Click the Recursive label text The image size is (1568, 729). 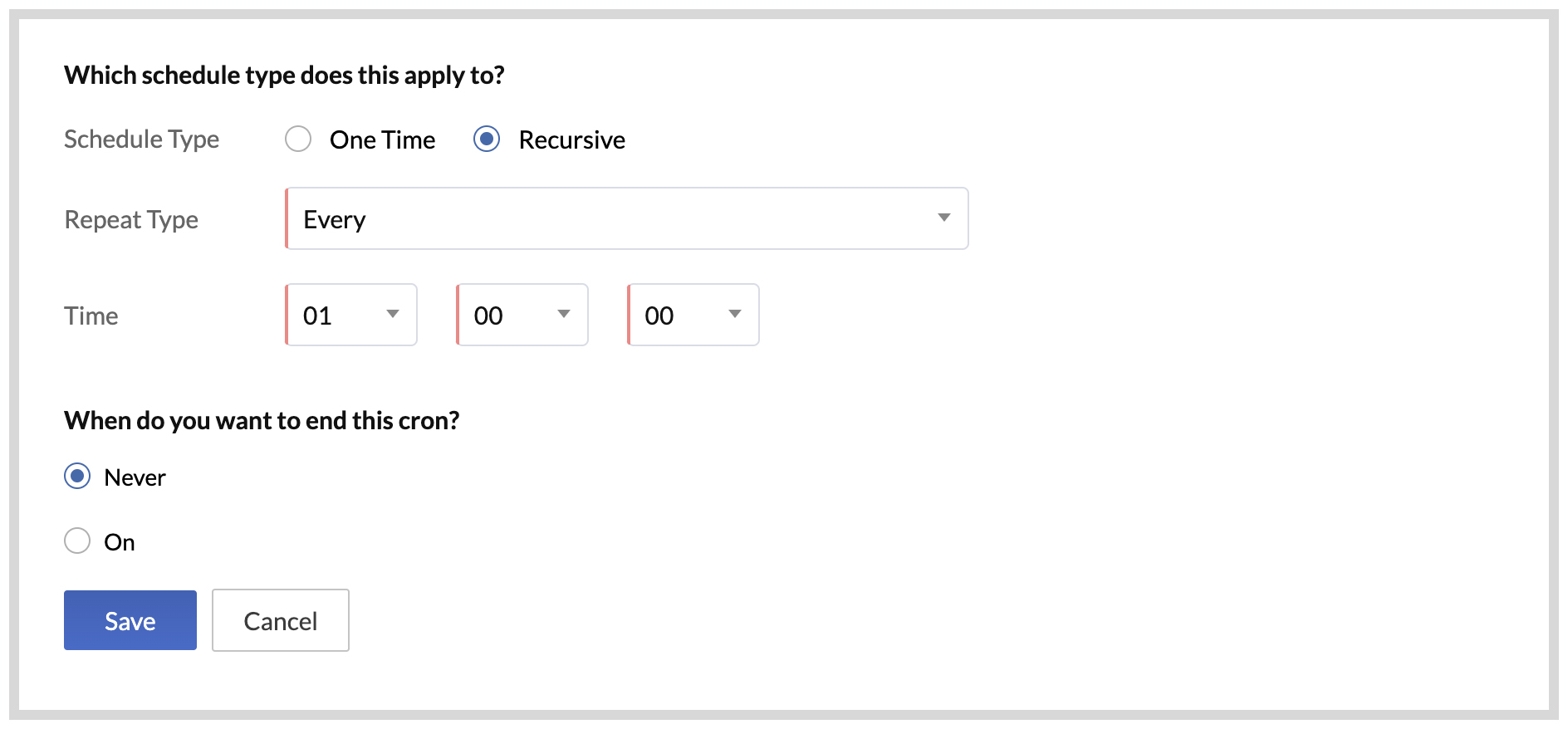[x=571, y=139]
